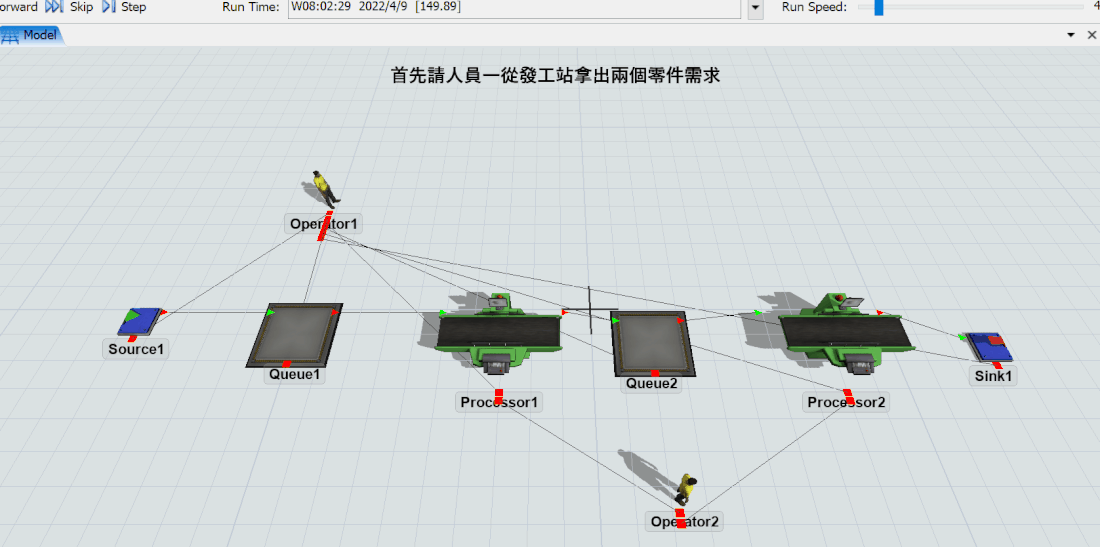Click the Run Speed slider handle
The width and height of the screenshot is (1100, 547).
[878, 8]
